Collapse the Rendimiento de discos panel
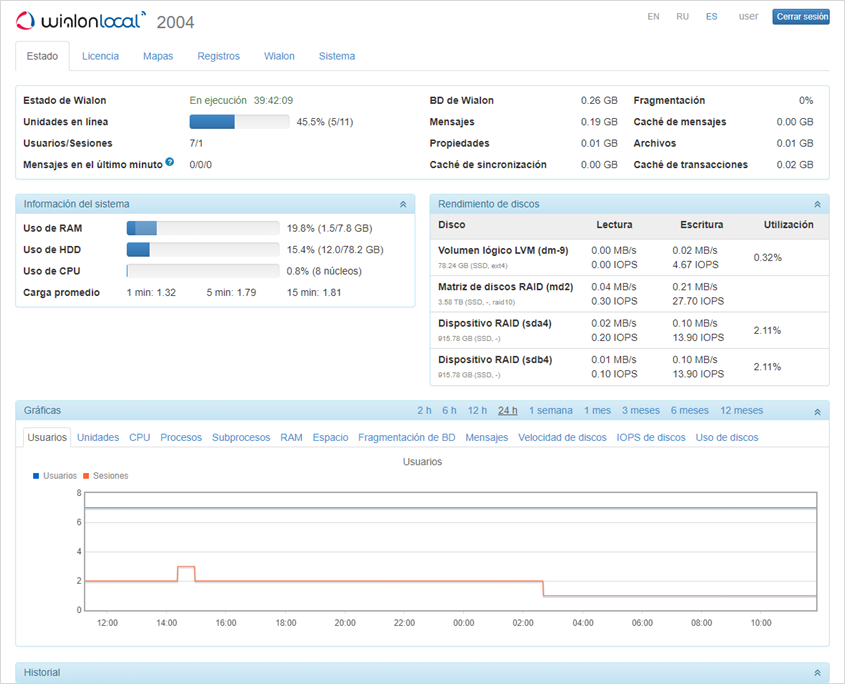 [x=818, y=204]
